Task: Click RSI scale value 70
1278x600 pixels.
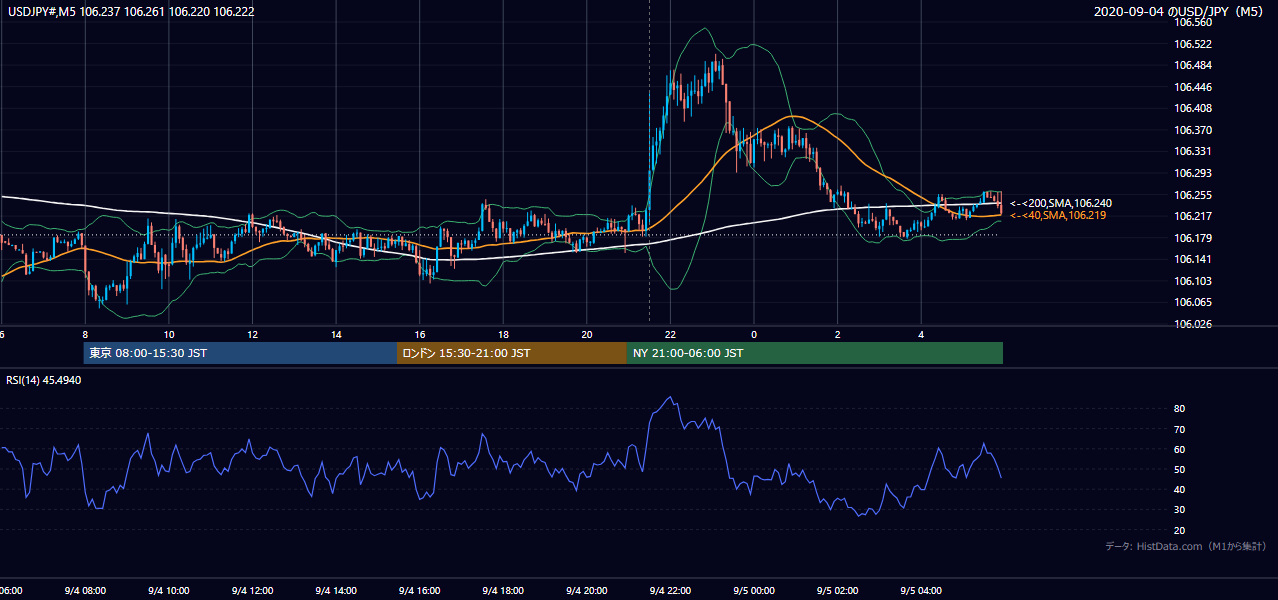Action: (x=1180, y=429)
